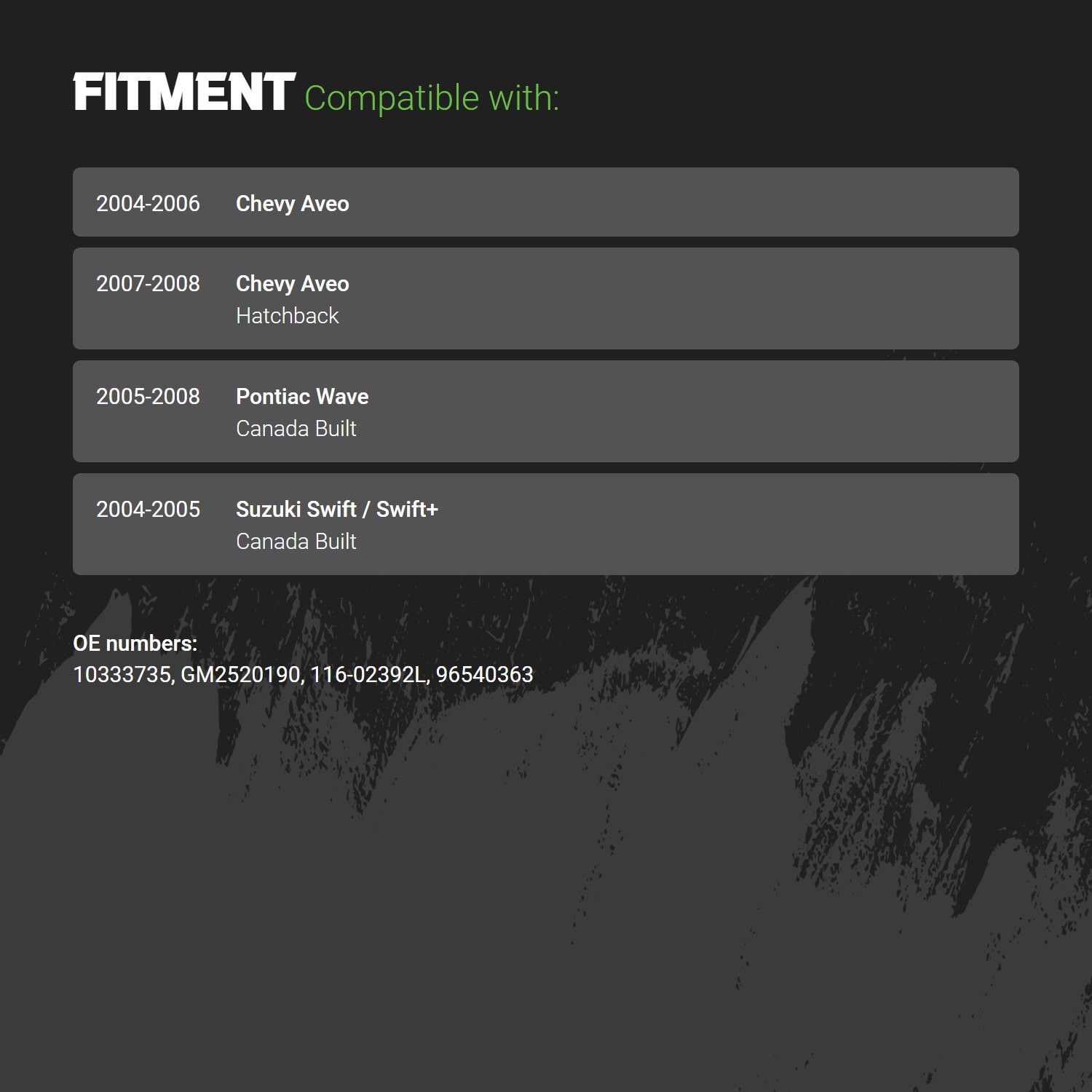Select OE number 116-02392L
The height and width of the screenshot is (1092, 1092).
click(x=368, y=674)
